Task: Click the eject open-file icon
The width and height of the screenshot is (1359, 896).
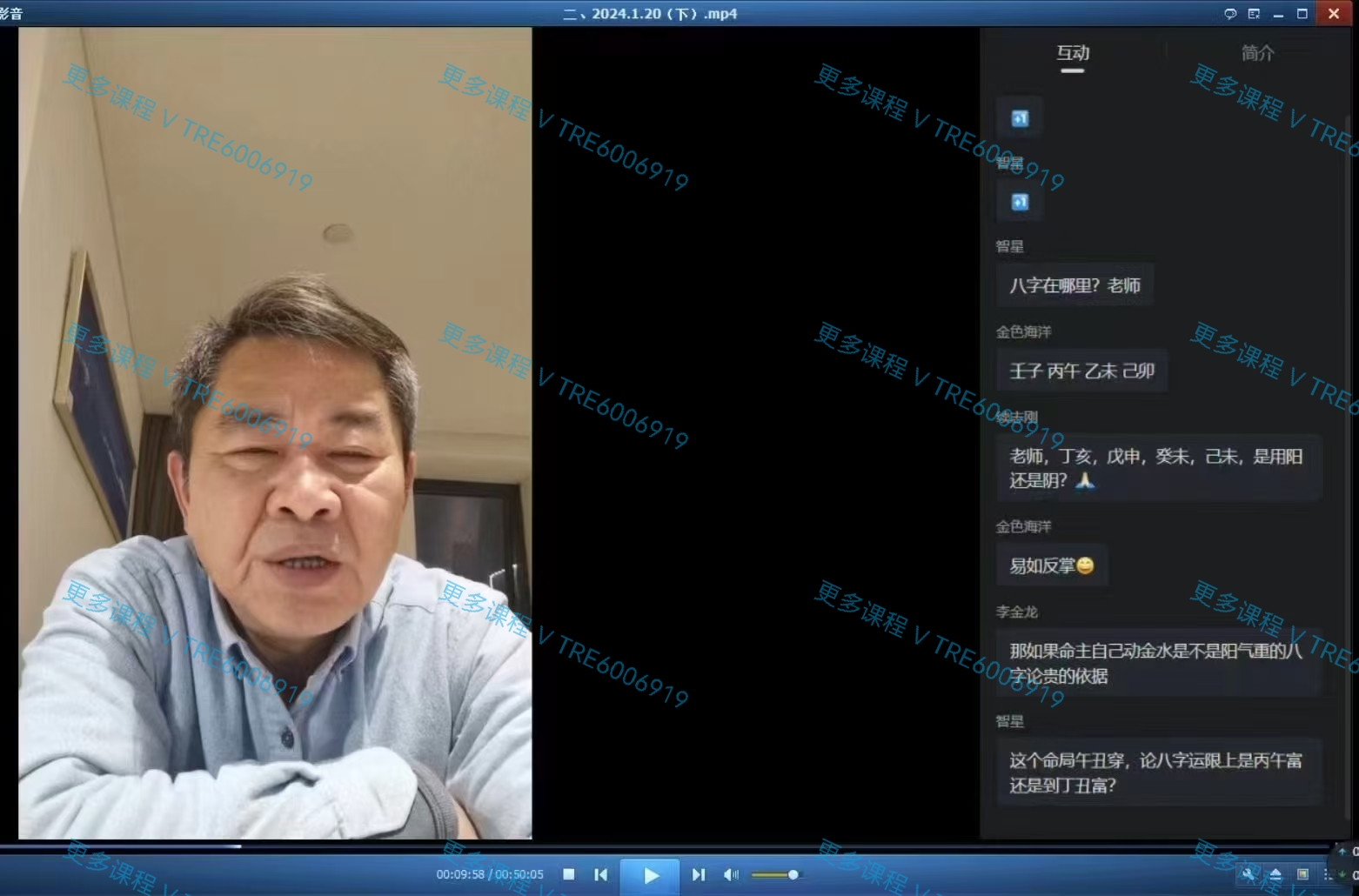Action: point(1275,874)
